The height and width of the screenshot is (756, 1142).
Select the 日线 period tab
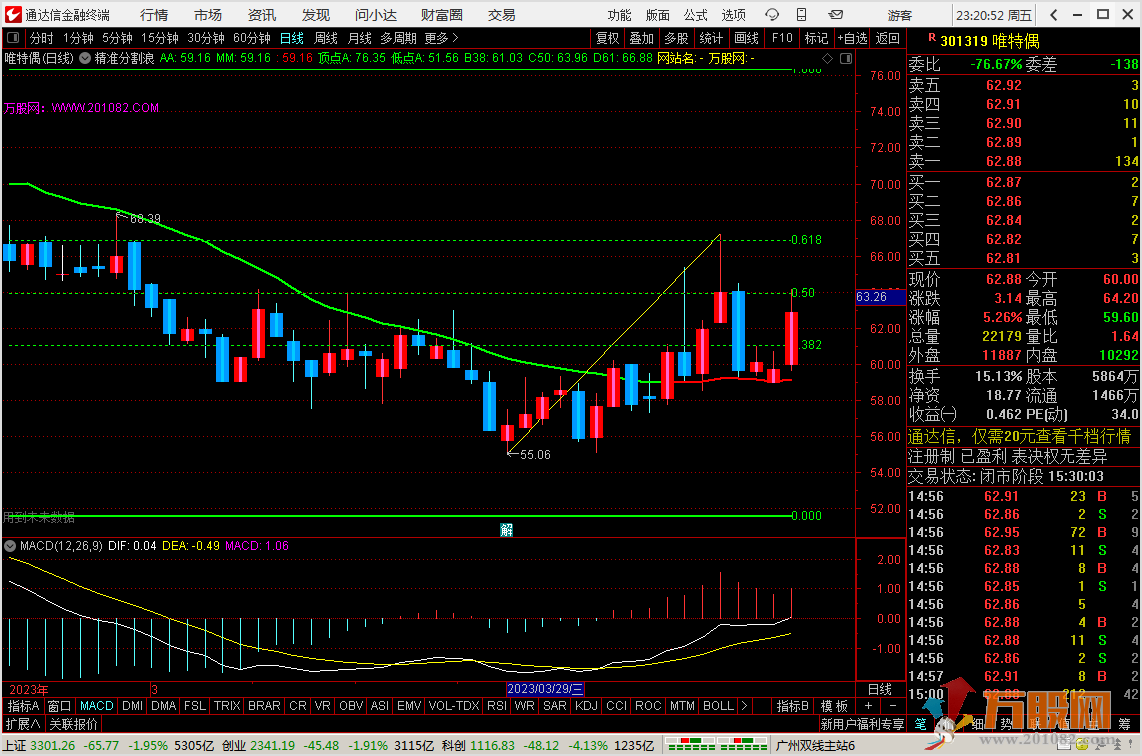click(x=291, y=38)
